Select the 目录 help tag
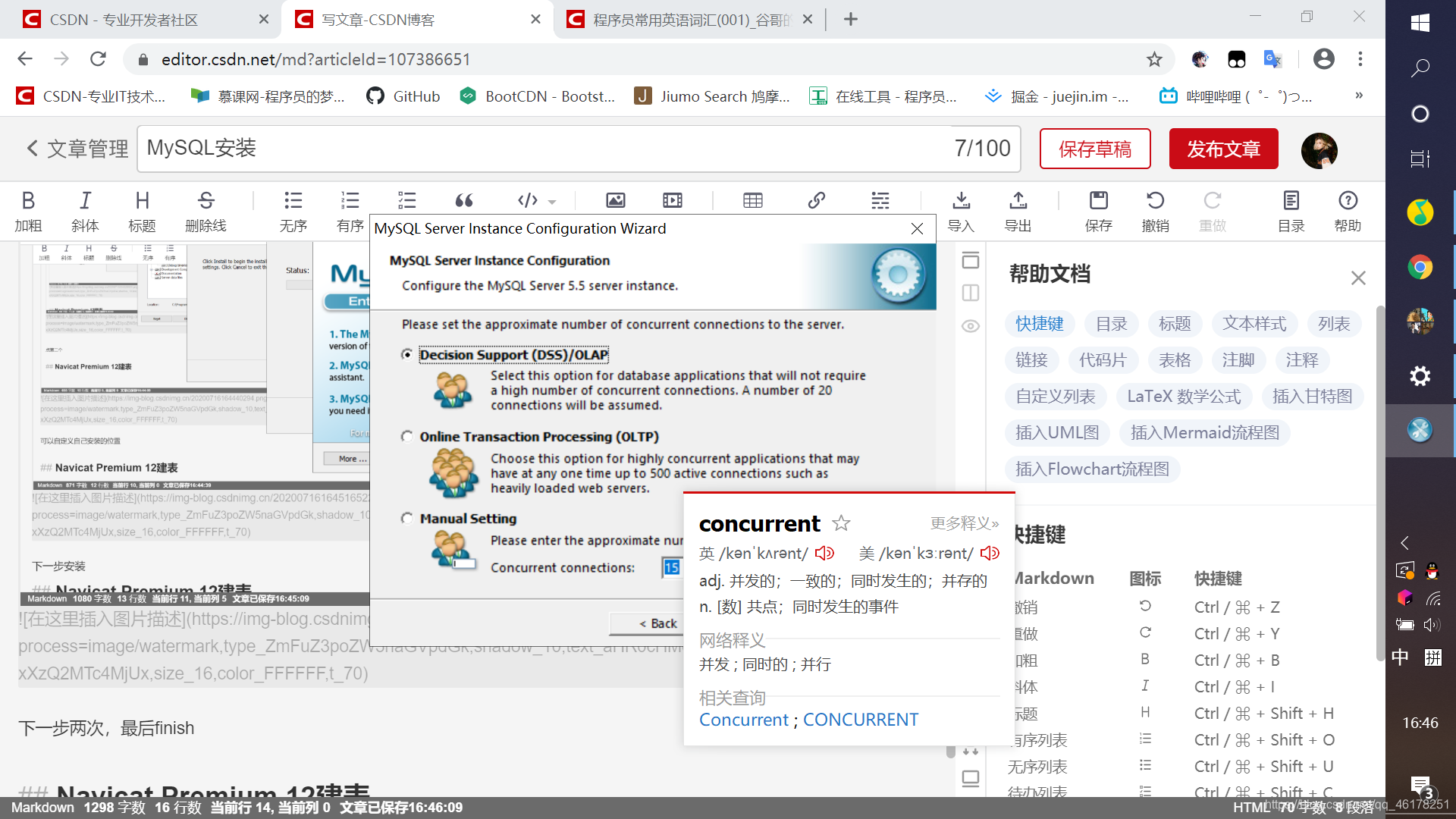Screen dimensions: 1456x819 pyautogui.click(x=1111, y=324)
